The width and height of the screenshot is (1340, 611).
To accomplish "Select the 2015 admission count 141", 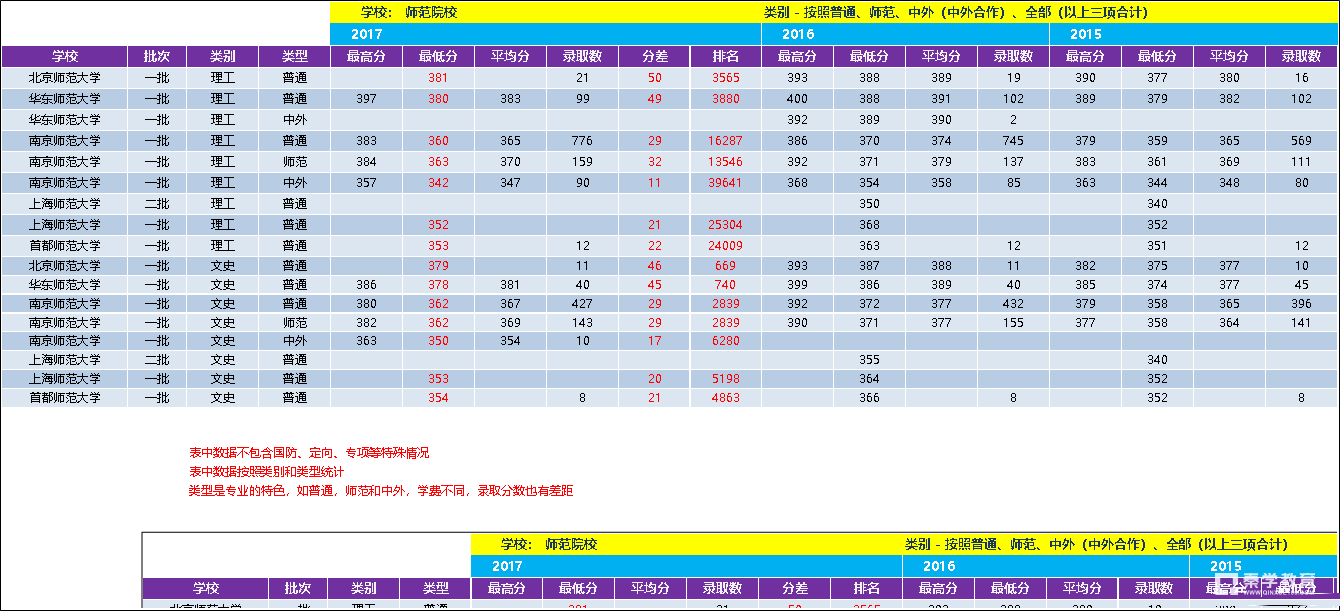I will tap(1301, 323).
